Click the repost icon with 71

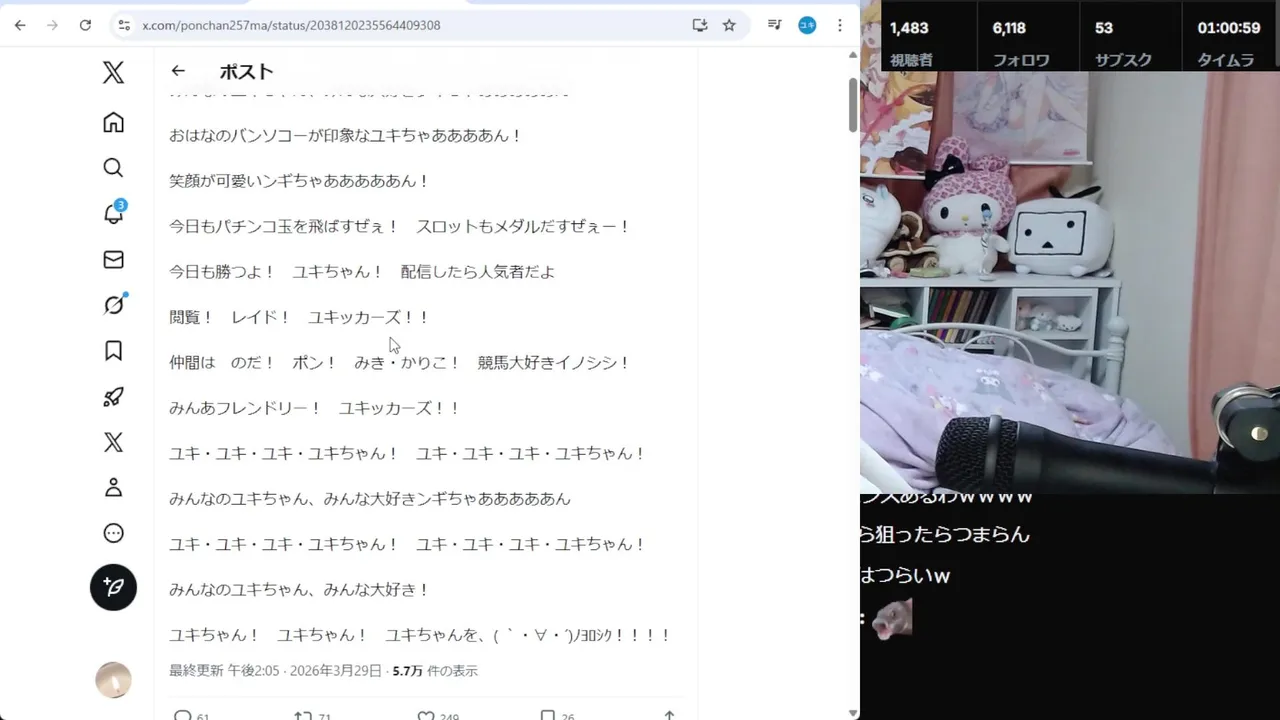[312, 716]
